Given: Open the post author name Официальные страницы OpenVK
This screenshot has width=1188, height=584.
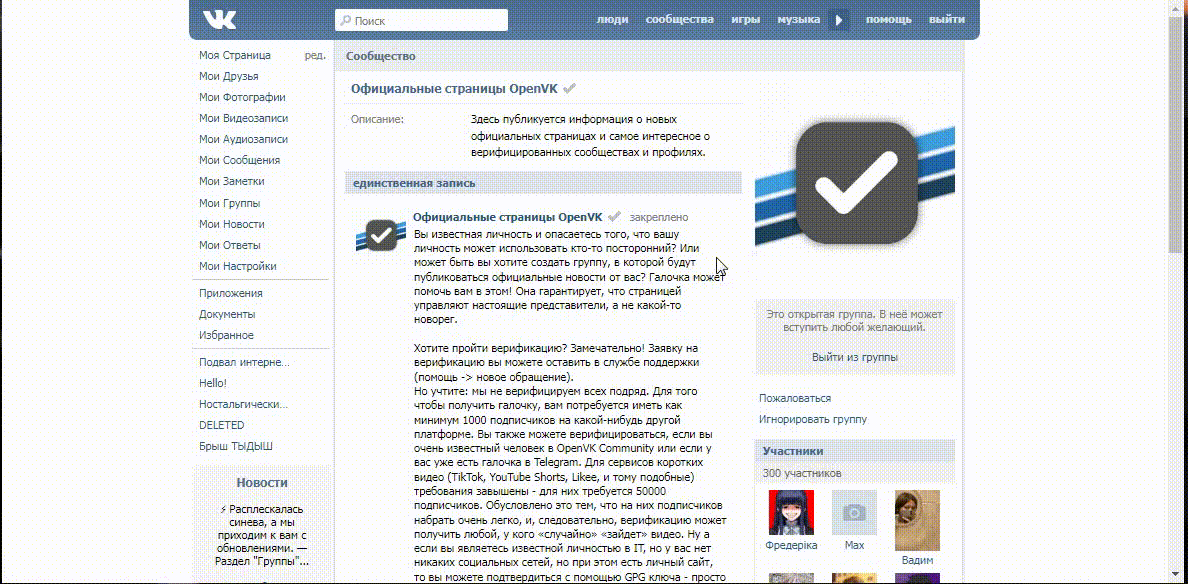Looking at the screenshot, I should point(508,217).
